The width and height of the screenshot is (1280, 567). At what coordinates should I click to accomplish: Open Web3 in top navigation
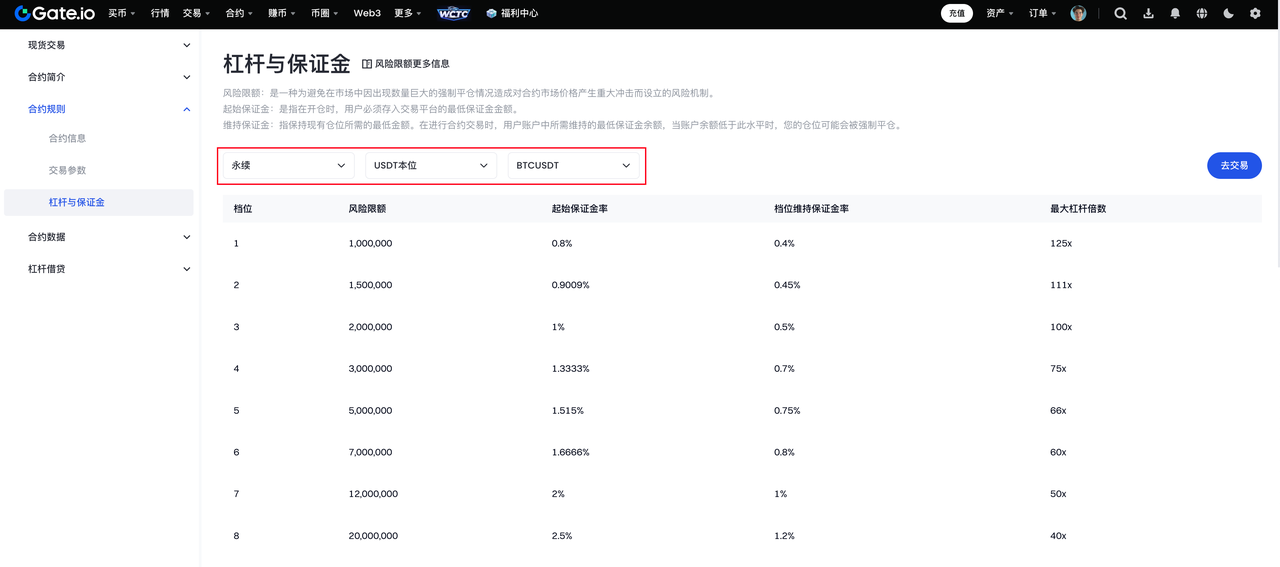(367, 14)
